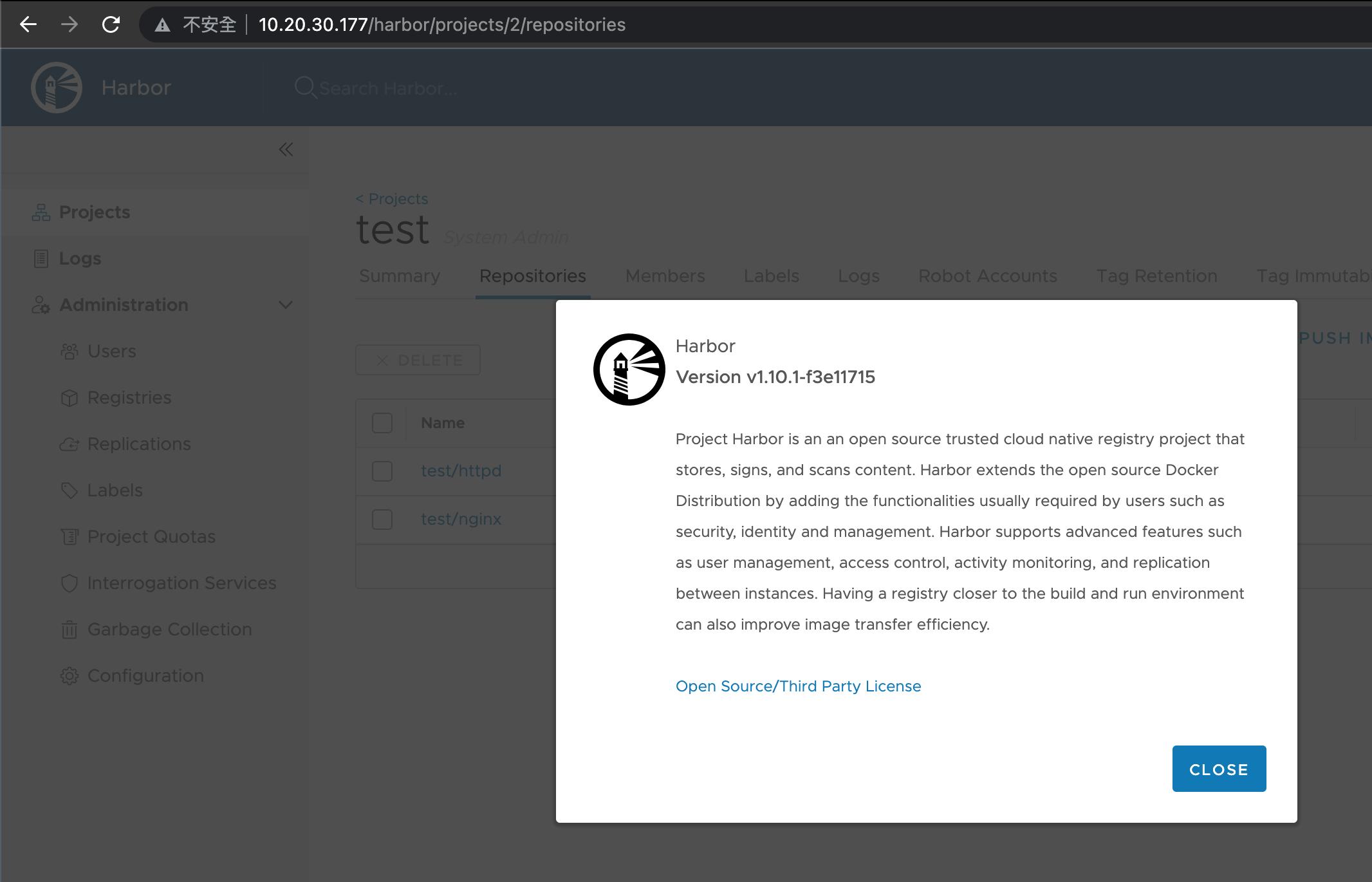Open Labels under Administration

(115, 491)
